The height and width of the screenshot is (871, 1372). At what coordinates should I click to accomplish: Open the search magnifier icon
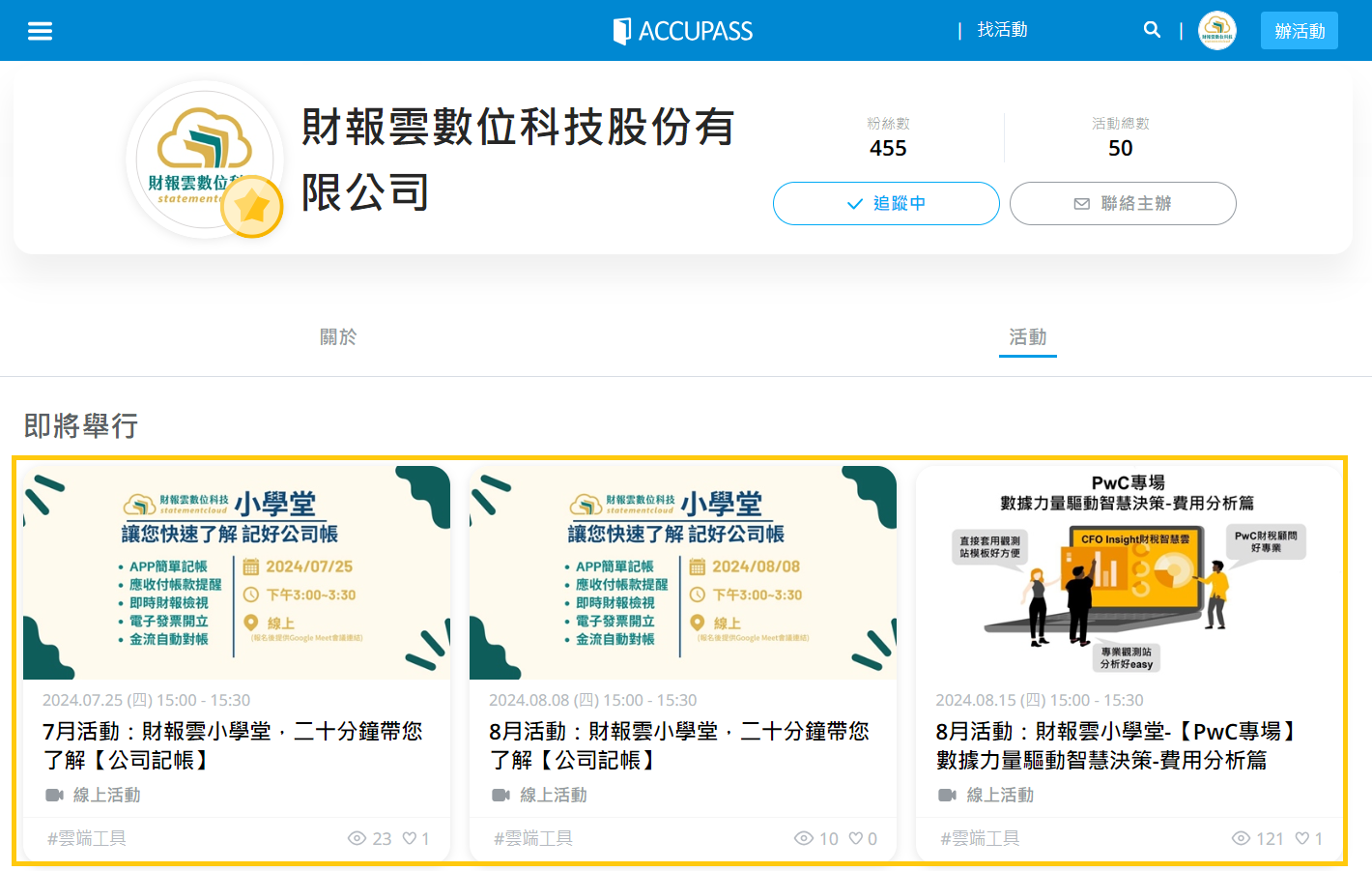click(x=1152, y=30)
